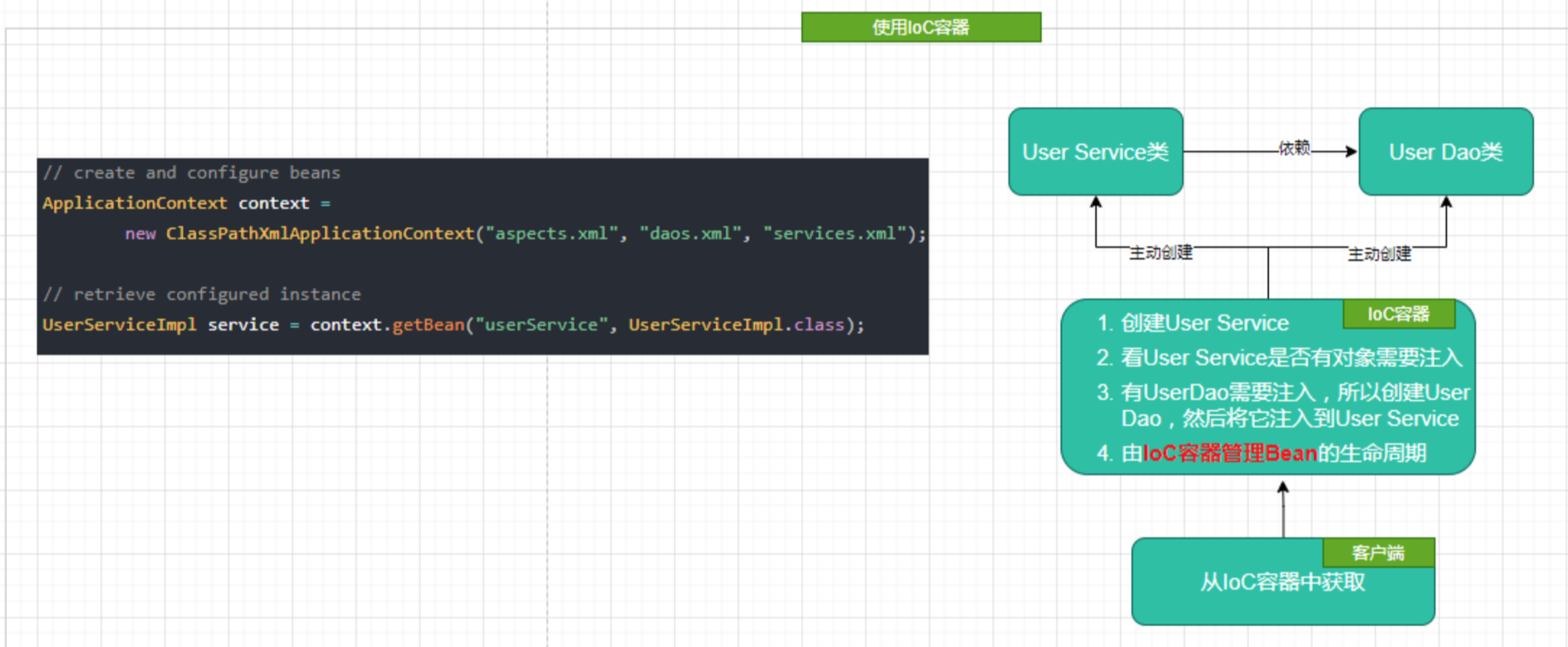Click the comment '// create and configure beans'
The image size is (1568, 647).
coord(192,173)
